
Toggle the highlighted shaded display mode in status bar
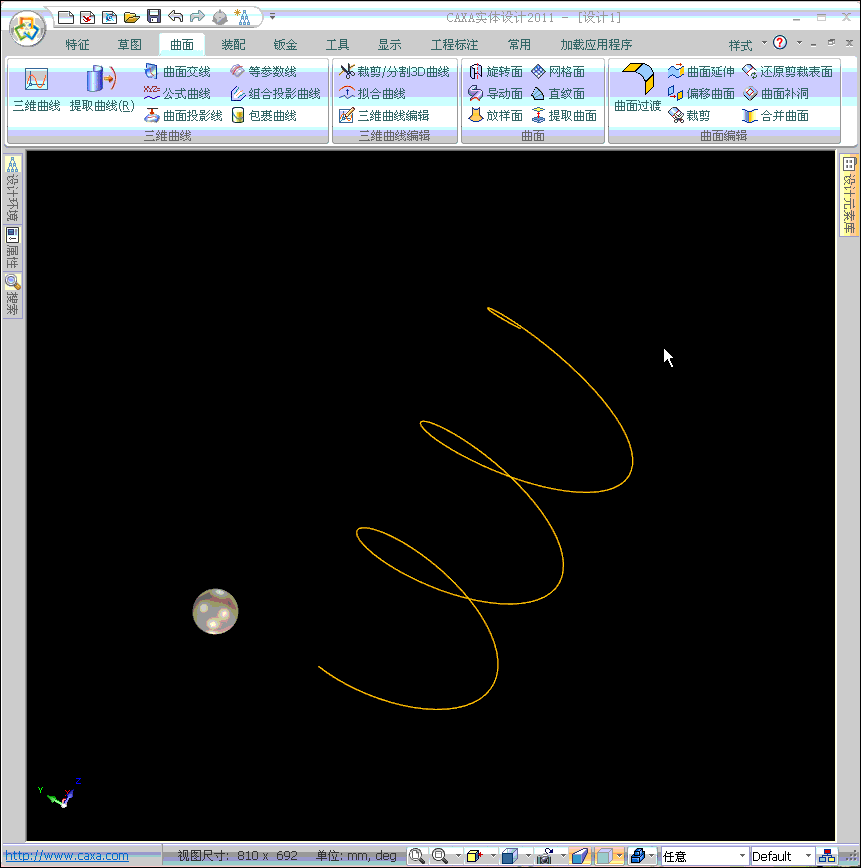[579, 856]
